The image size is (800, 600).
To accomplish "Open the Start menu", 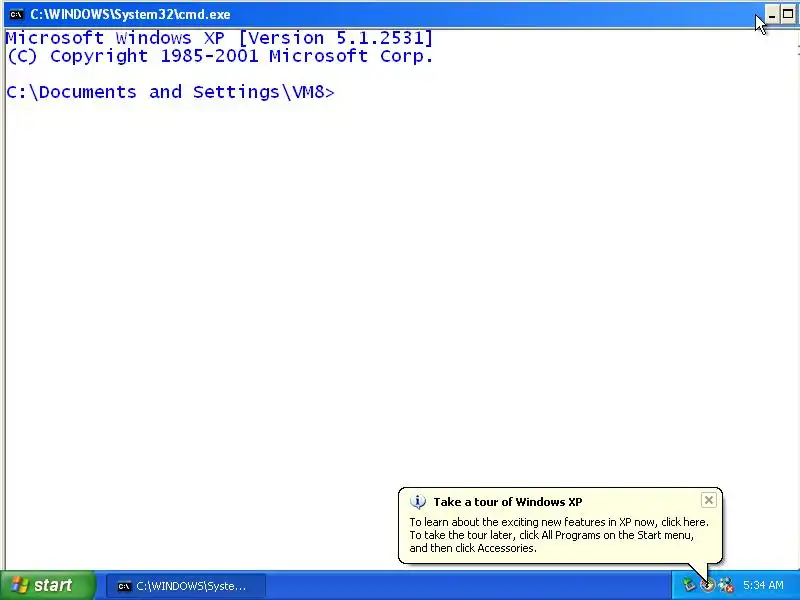I will [47, 585].
